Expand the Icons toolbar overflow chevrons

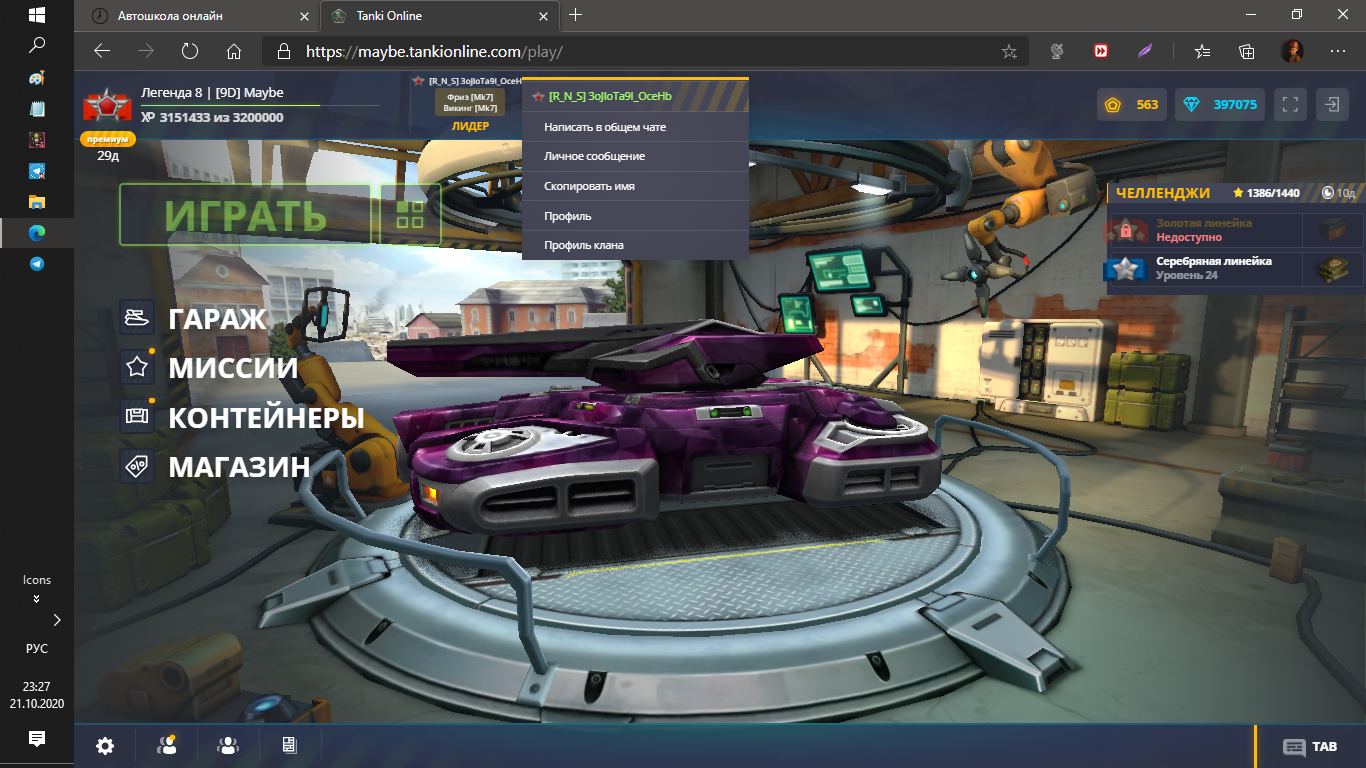click(x=37, y=599)
